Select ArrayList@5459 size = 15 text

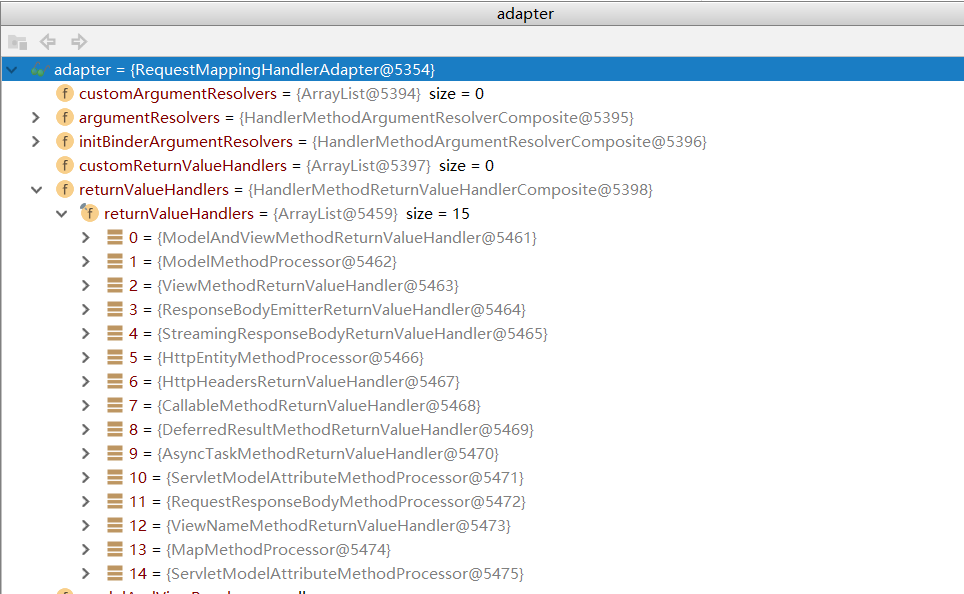tap(371, 213)
